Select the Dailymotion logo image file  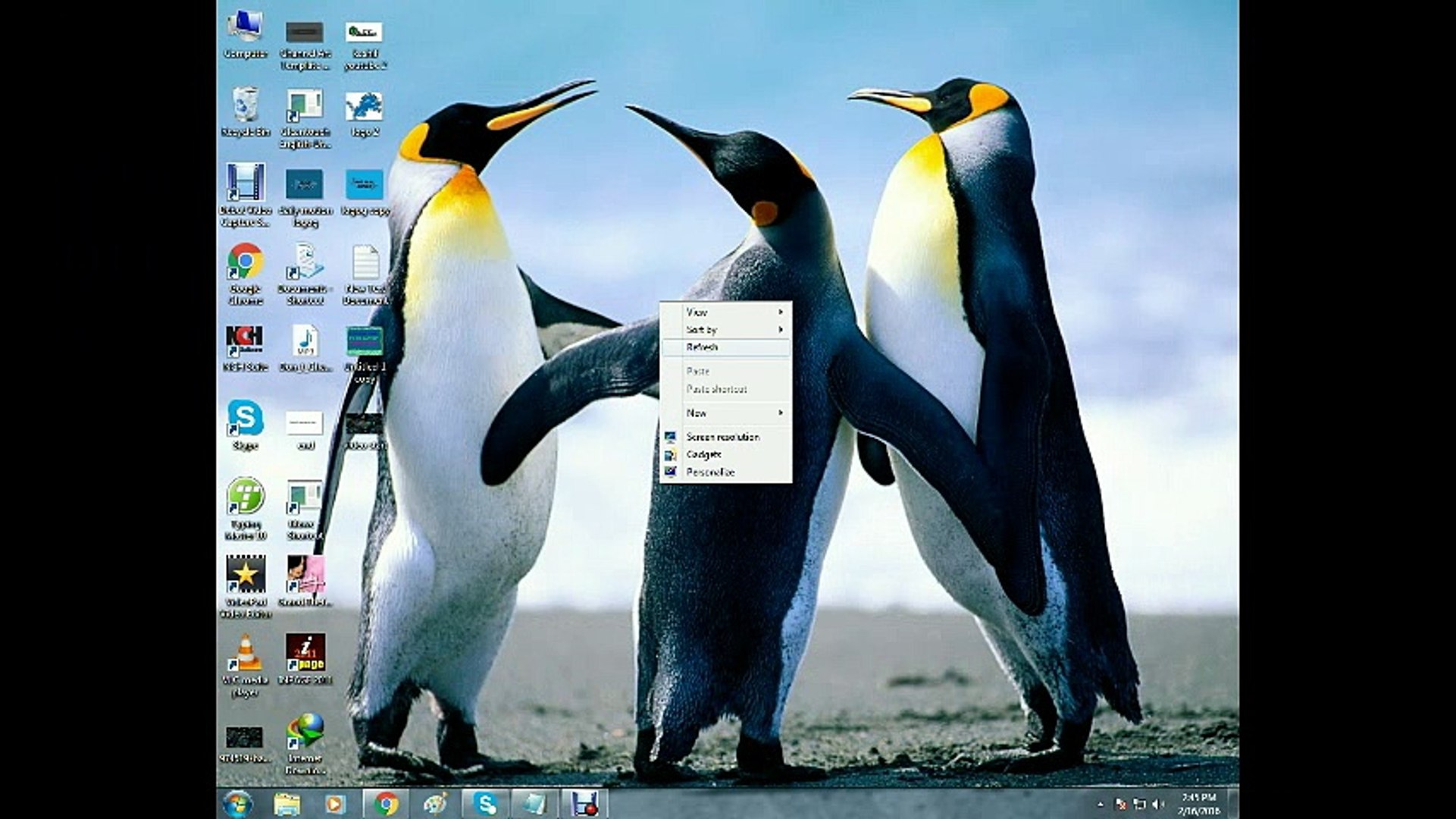305,199
